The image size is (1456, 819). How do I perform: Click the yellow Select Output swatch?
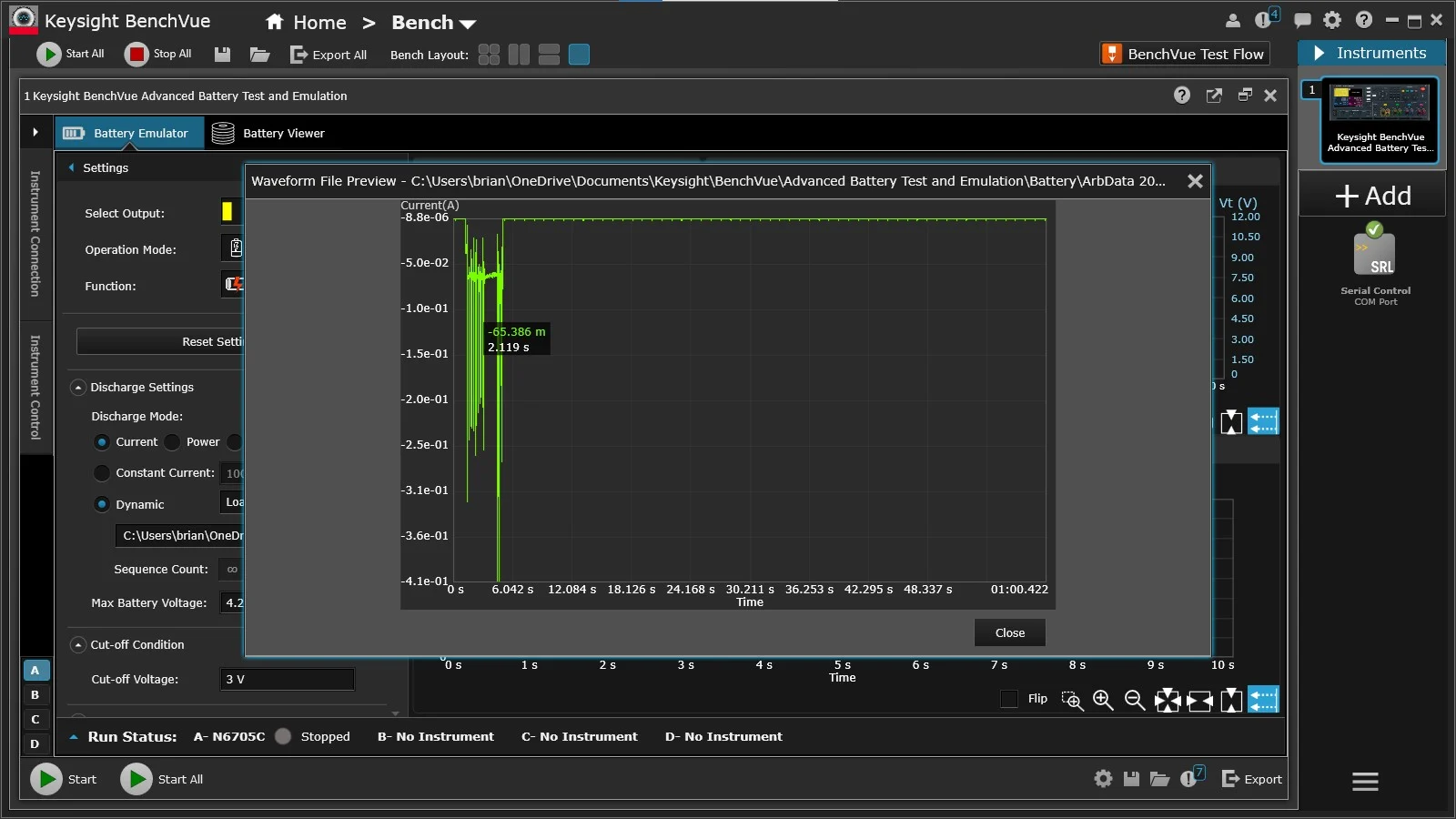coord(227,212)
